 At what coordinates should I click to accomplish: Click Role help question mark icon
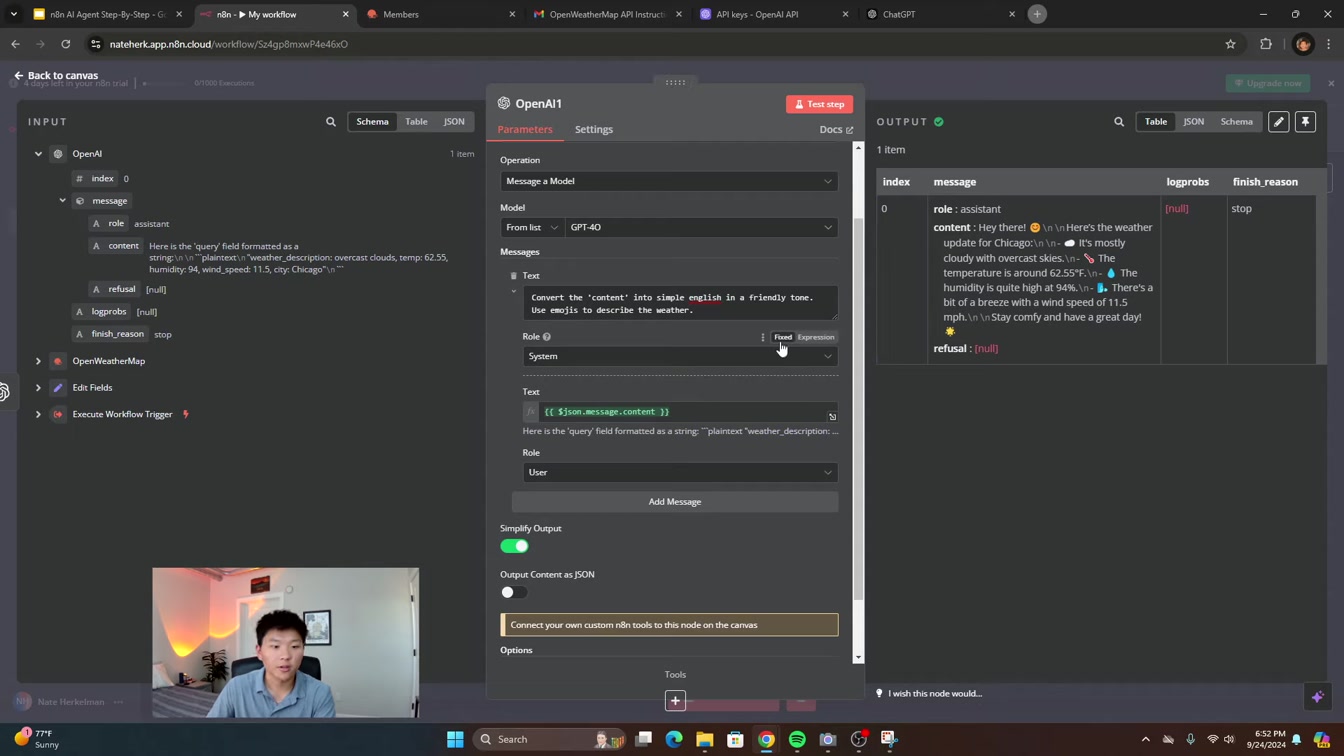click(x=547, y=337)
